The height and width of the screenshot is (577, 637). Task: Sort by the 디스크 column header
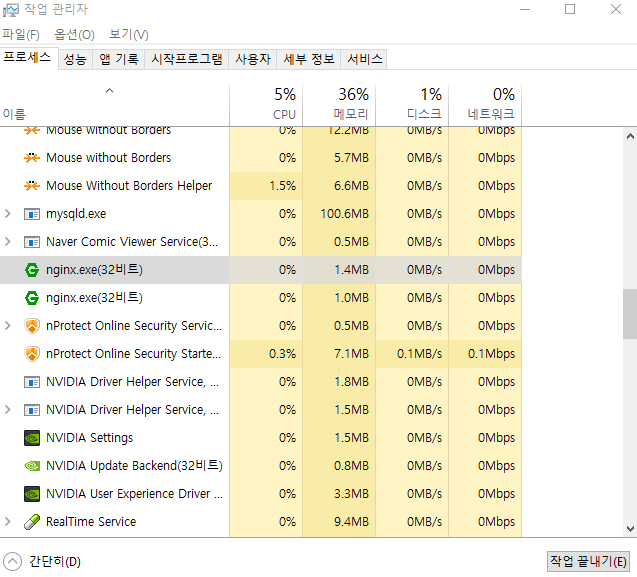pyautogui.click(x=412, y=106)
